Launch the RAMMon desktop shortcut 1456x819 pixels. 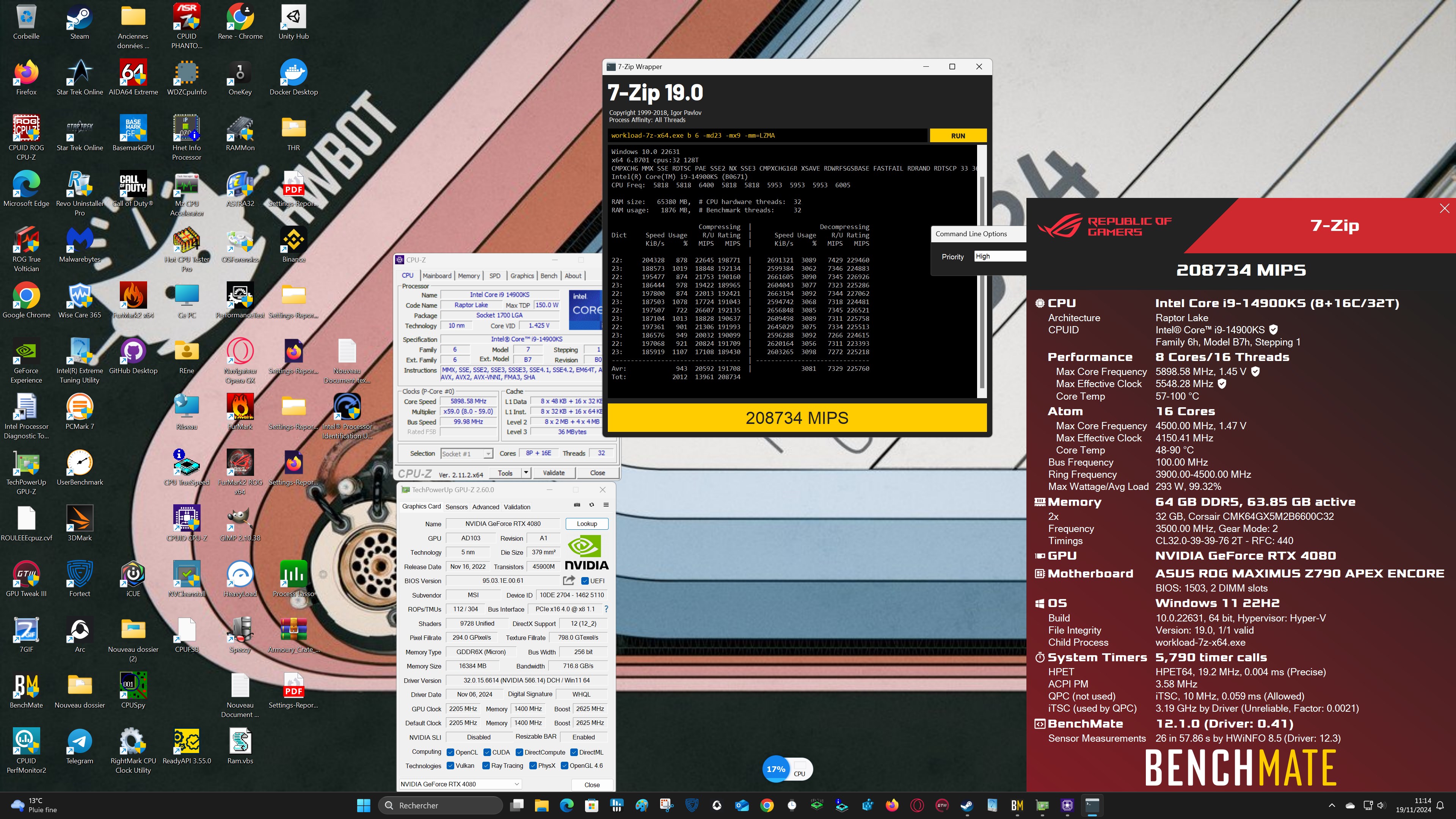tap(240, 133)
